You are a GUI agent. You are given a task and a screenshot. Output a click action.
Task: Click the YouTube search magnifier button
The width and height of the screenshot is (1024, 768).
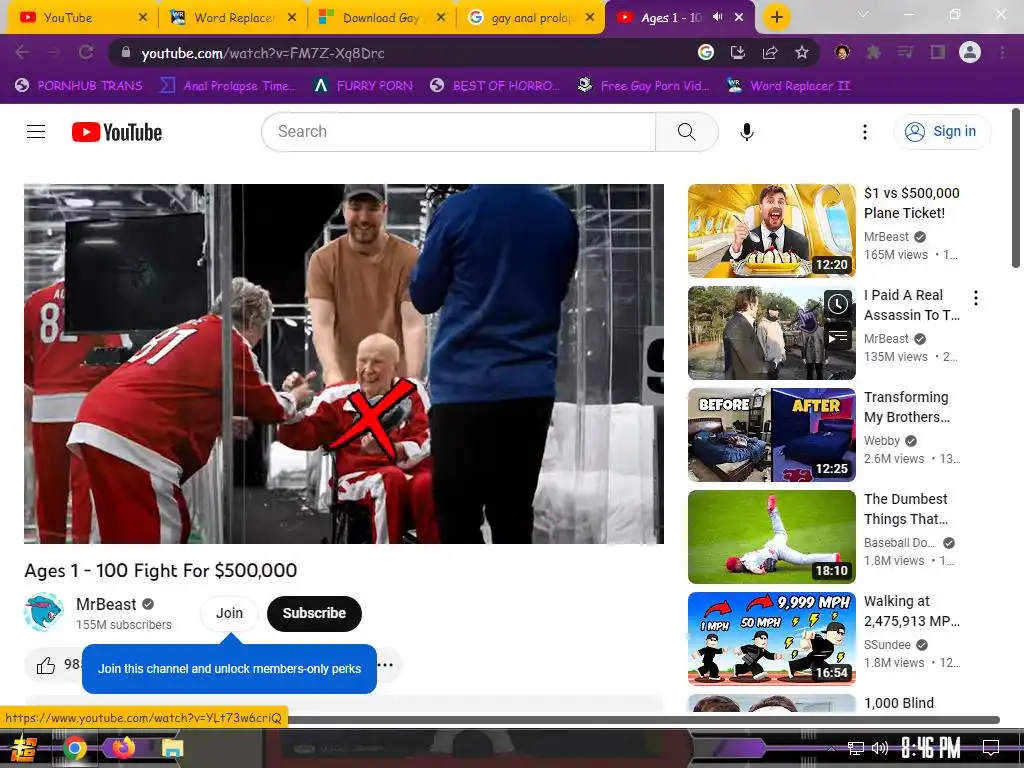point(686,132)
